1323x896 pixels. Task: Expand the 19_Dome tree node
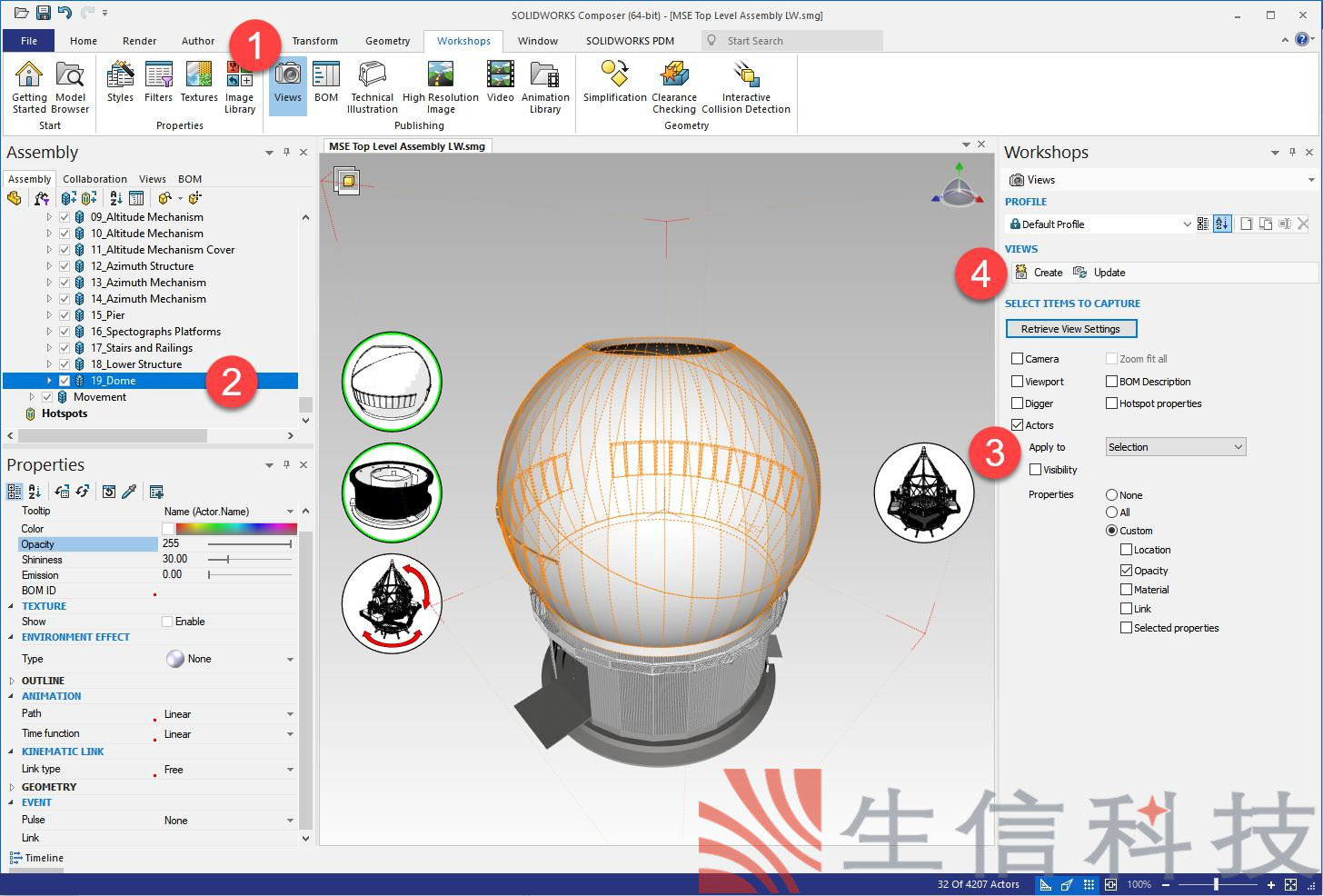pos(49,381)
